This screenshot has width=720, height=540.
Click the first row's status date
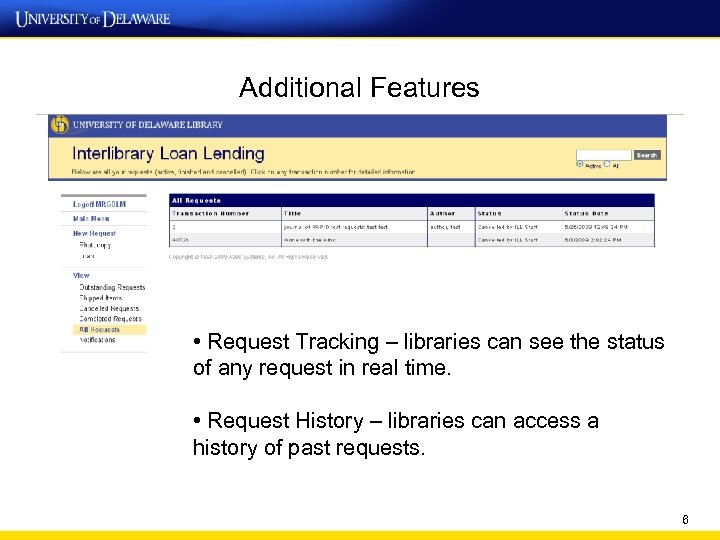point(596,227)
